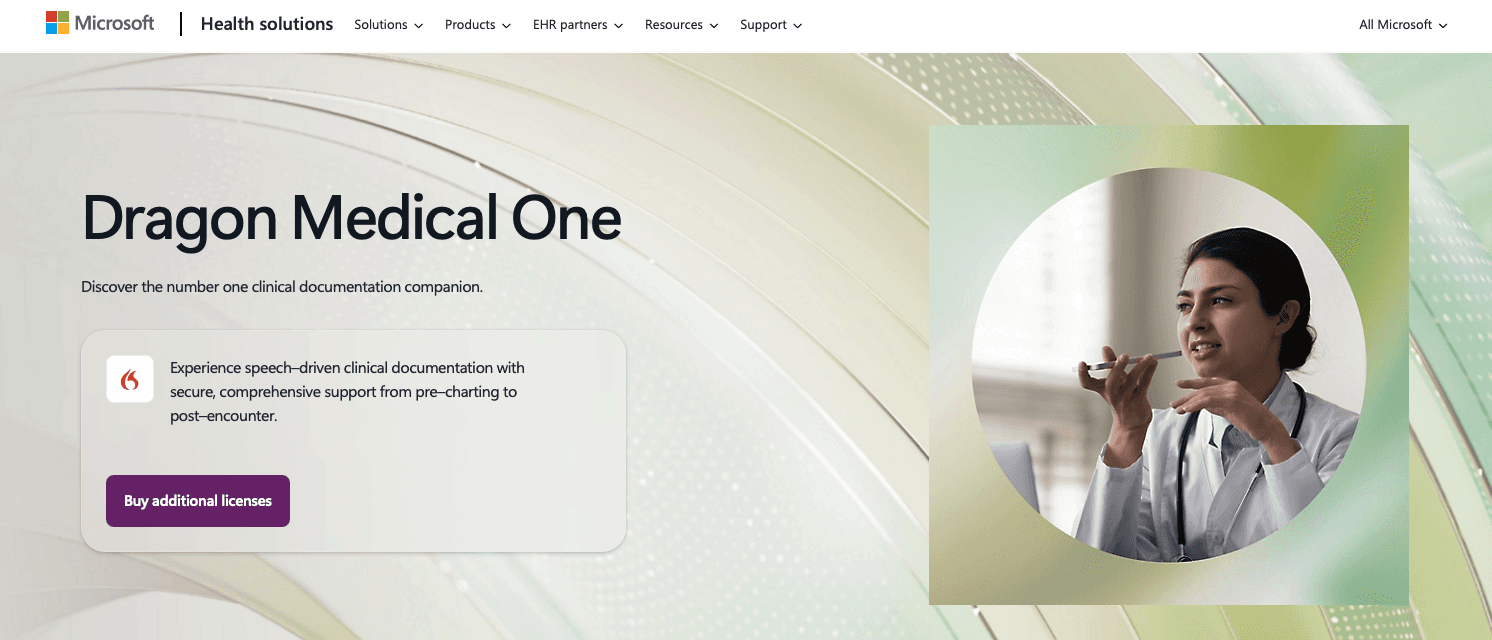Click the chevron next to Products
Viewport: 1492px width, 640px height.
pyautogui.click(x=506, y=26)
